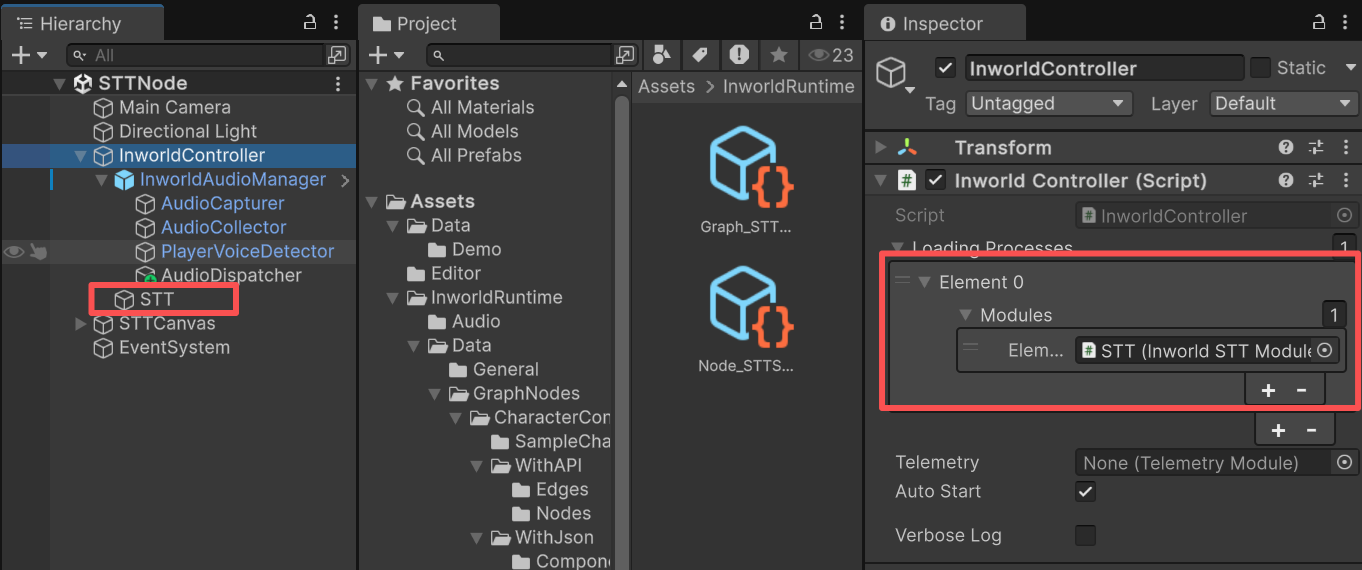Viewport: 1362px width, 570px height.
Task: Open object picker for Telemetry field
Action: coord(1344,462)
